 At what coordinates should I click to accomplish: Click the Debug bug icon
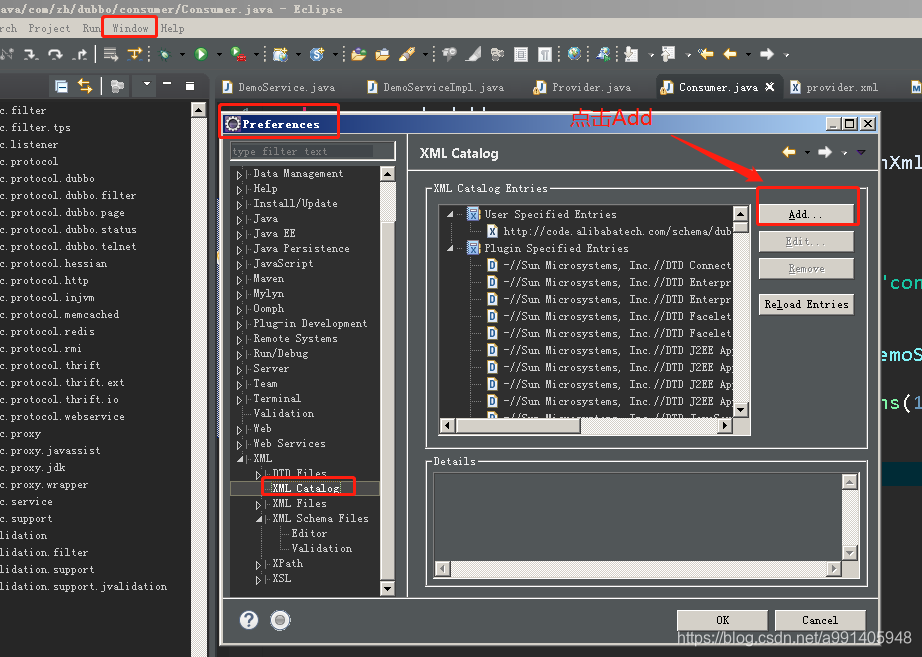pos(165,55)
